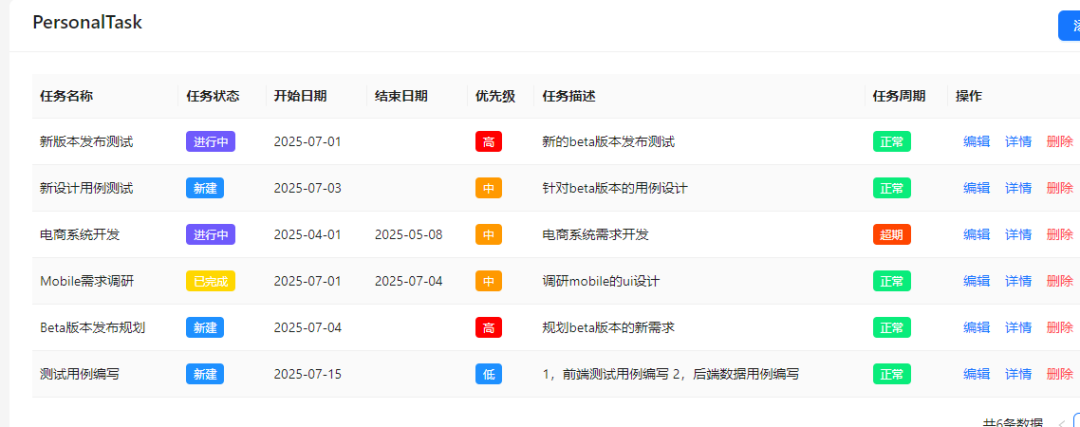1080x427 pixels.
Task: Delete the 电商系统开发 task
Action: click(1059, 235)
